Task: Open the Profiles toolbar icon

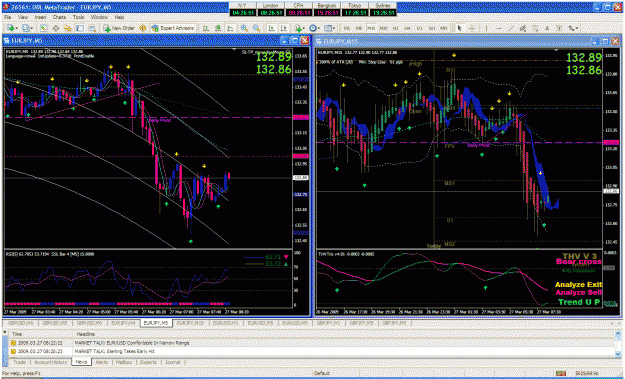Action: pos(26,28)
